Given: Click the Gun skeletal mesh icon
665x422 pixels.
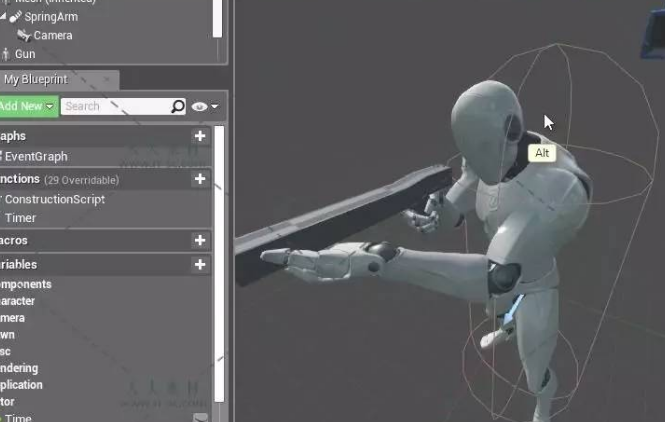Looking at the screenshot, I should click(x=6, y=54).
